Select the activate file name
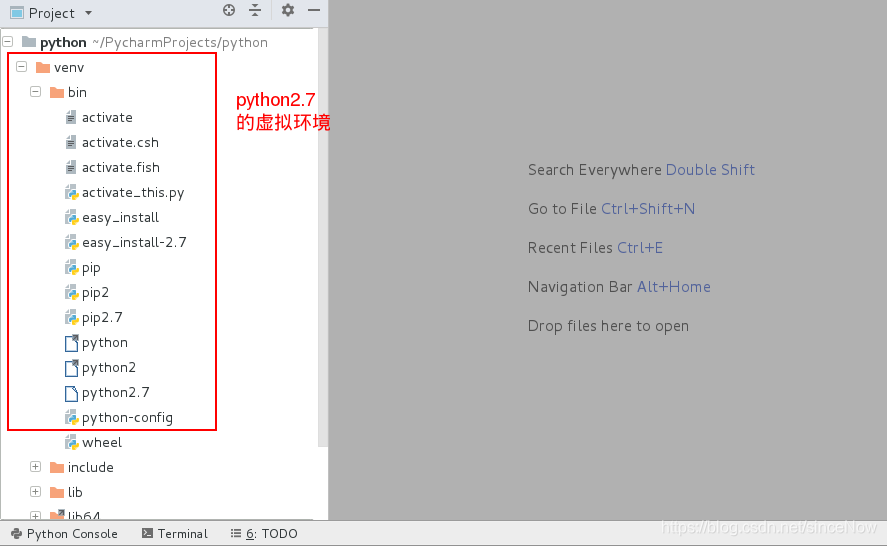887x546 pixels. pos(107,117)
